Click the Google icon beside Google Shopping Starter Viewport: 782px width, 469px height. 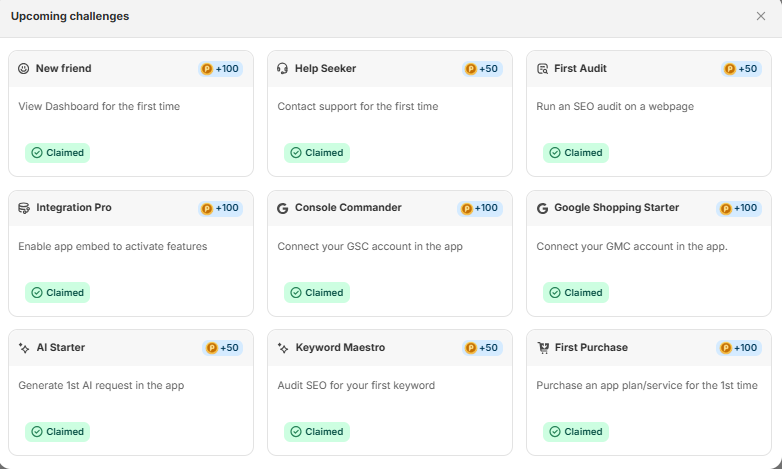(x=542, y=208)
